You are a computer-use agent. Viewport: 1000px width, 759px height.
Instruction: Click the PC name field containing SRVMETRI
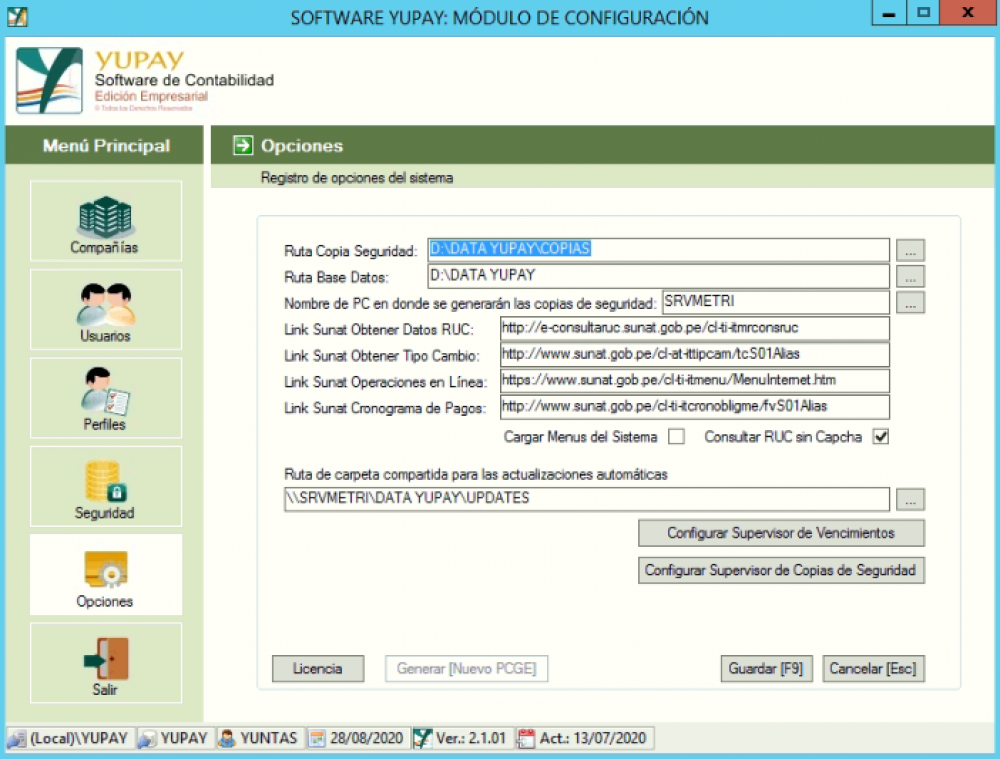pos(776,302)
